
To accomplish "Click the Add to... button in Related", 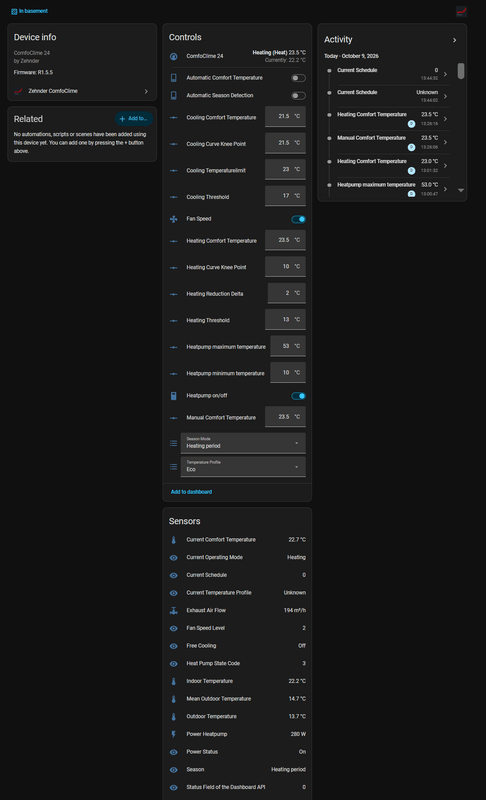I will pyautogui.click(x=134, y=118).
